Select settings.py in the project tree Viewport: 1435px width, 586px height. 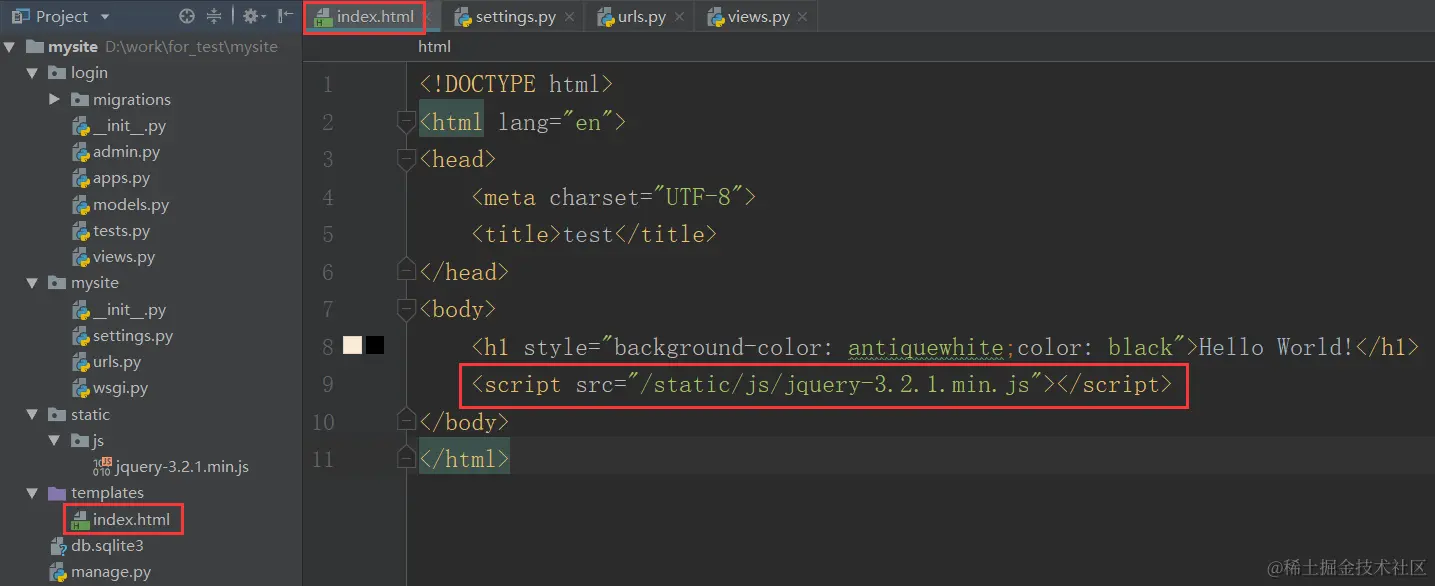(133, 336)
